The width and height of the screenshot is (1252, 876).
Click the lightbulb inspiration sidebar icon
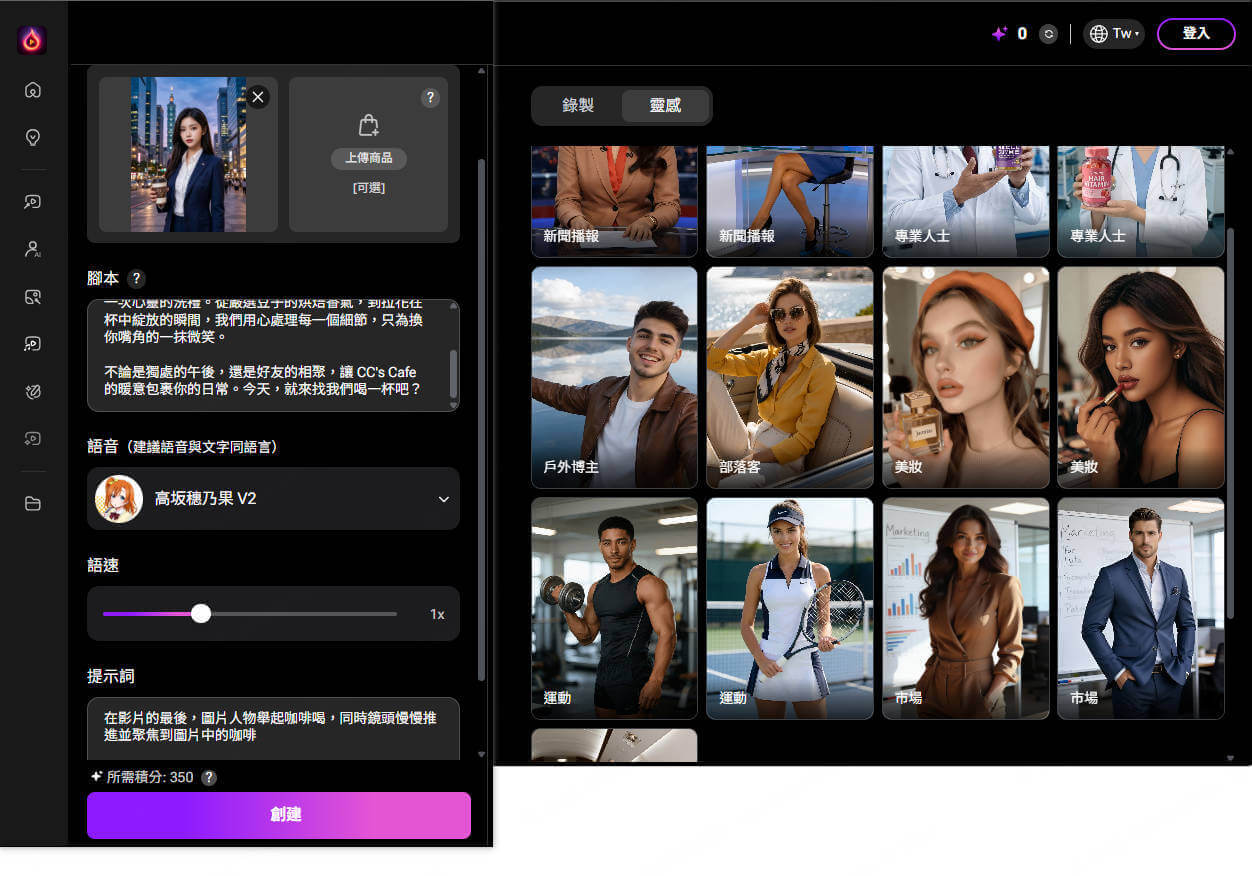[x=33, y=137]
